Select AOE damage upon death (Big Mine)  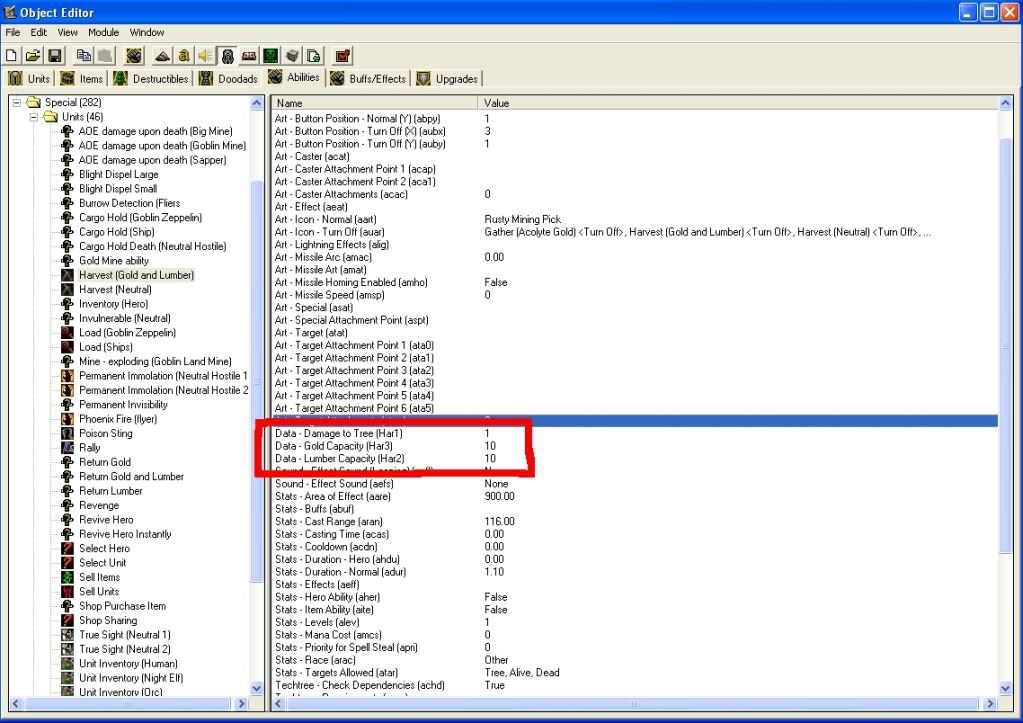[155, 131]
